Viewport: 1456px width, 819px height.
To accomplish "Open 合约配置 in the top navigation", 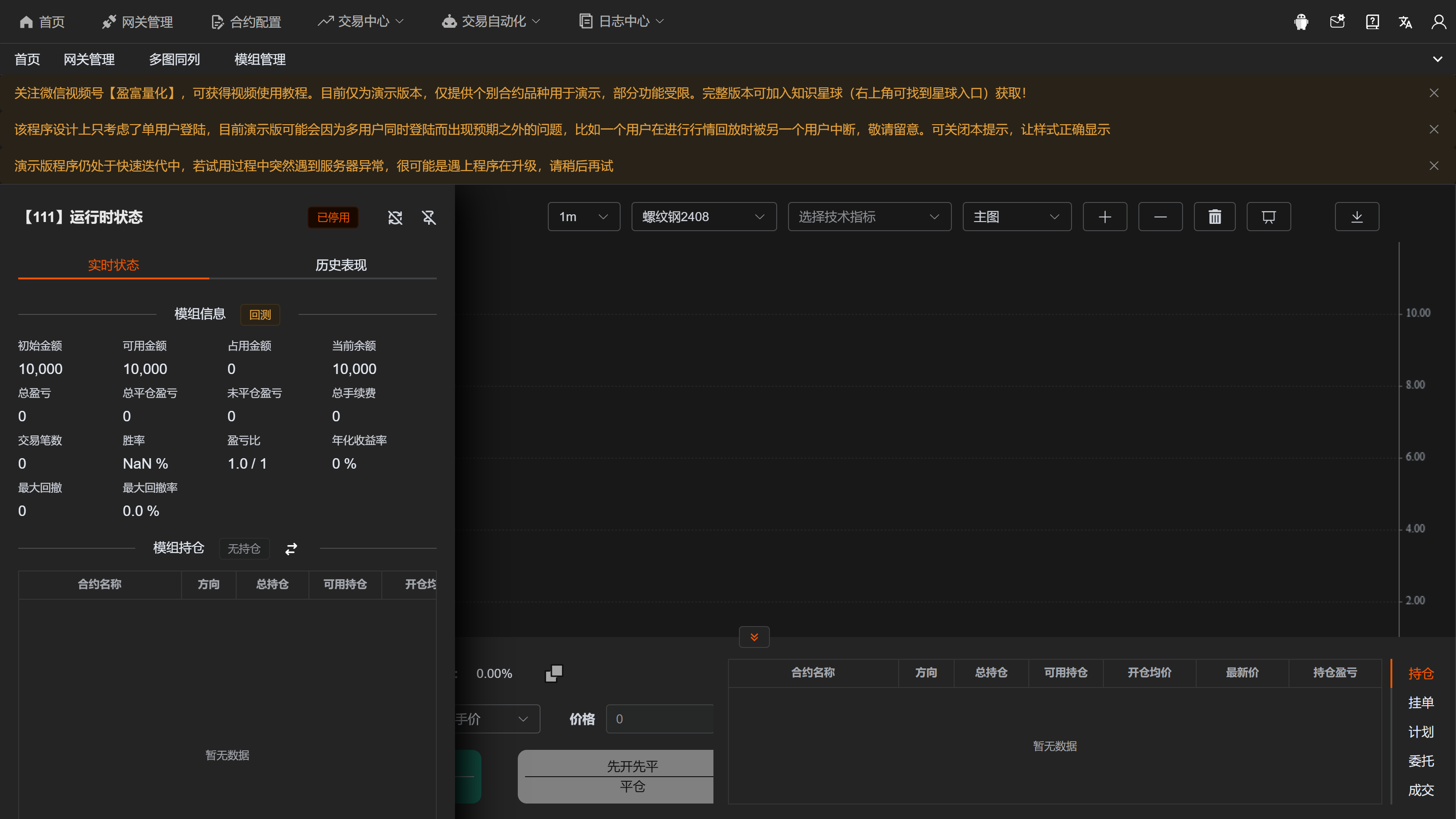I will (246, 21).
